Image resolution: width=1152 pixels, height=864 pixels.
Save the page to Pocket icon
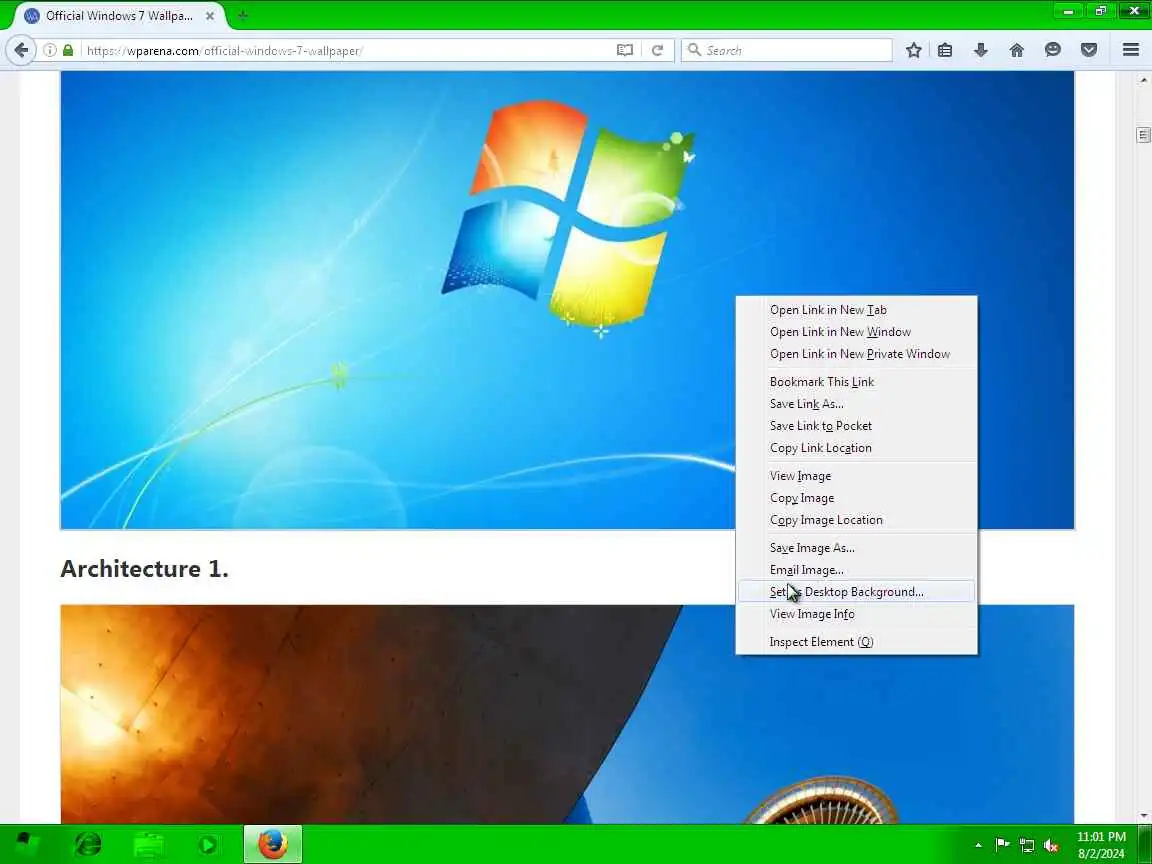[1089, 50]
